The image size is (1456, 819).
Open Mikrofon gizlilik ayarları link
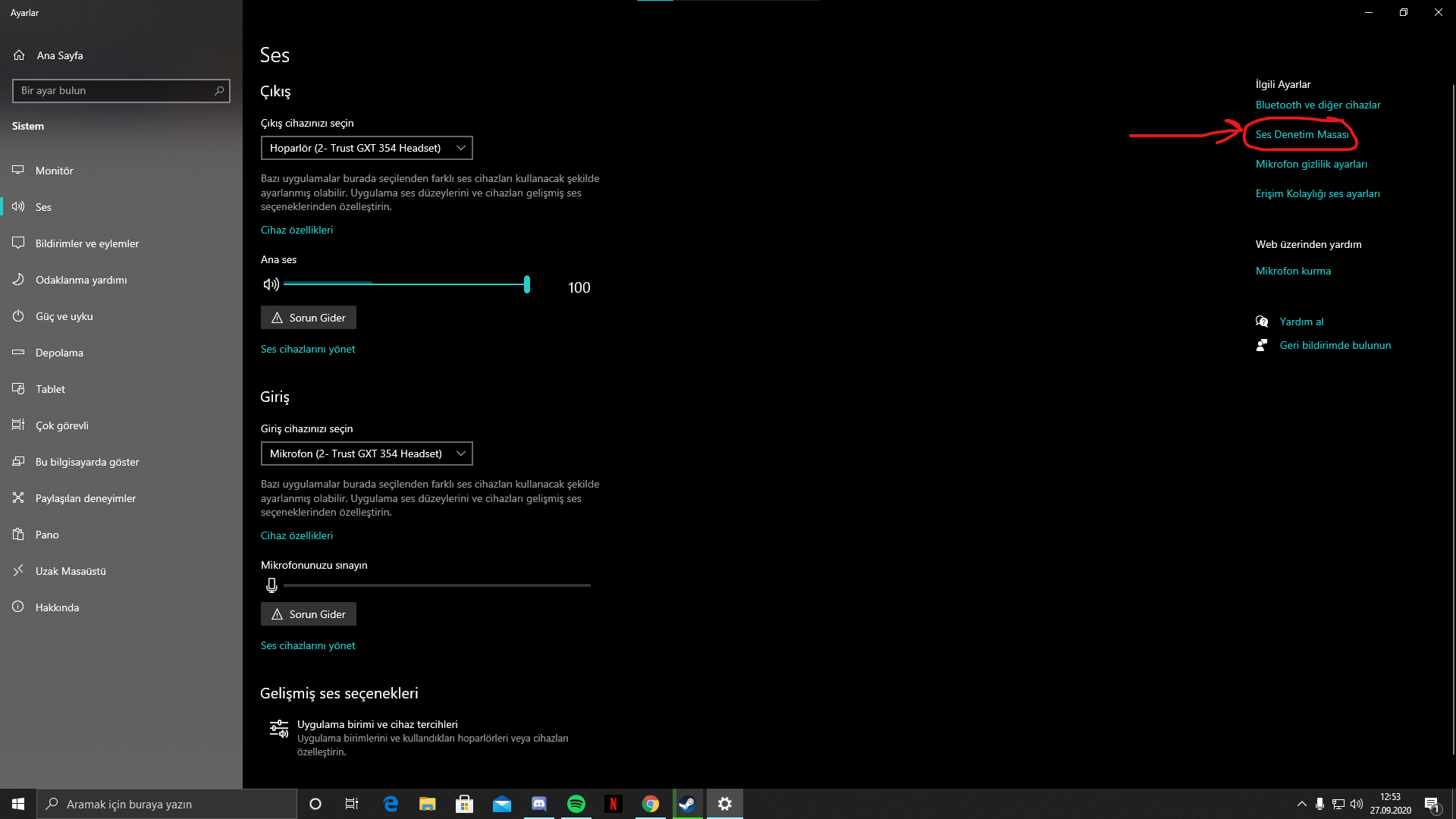pyautogui.click(x=1311, y=164)
